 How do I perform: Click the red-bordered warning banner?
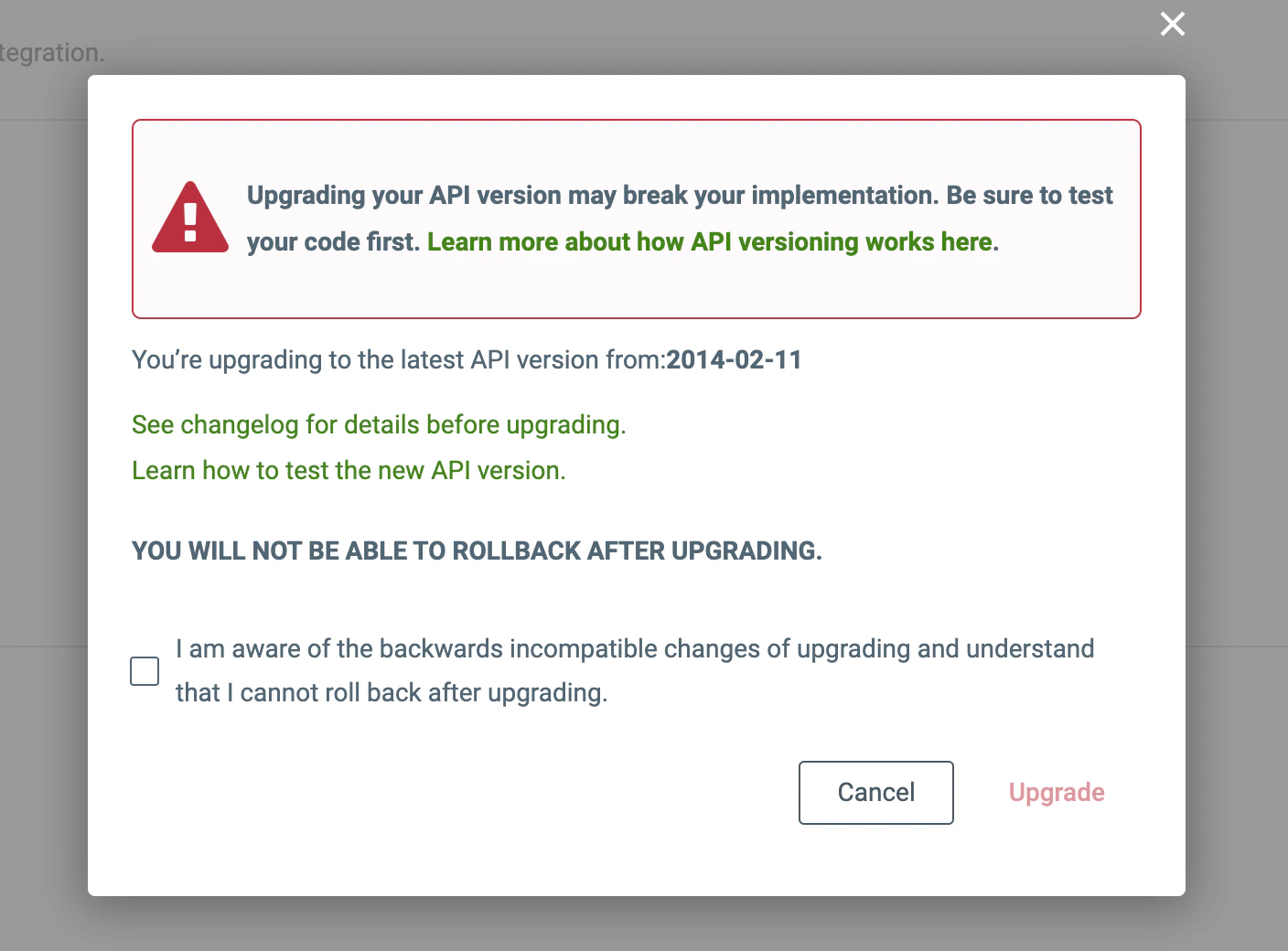tap(636, 219)
